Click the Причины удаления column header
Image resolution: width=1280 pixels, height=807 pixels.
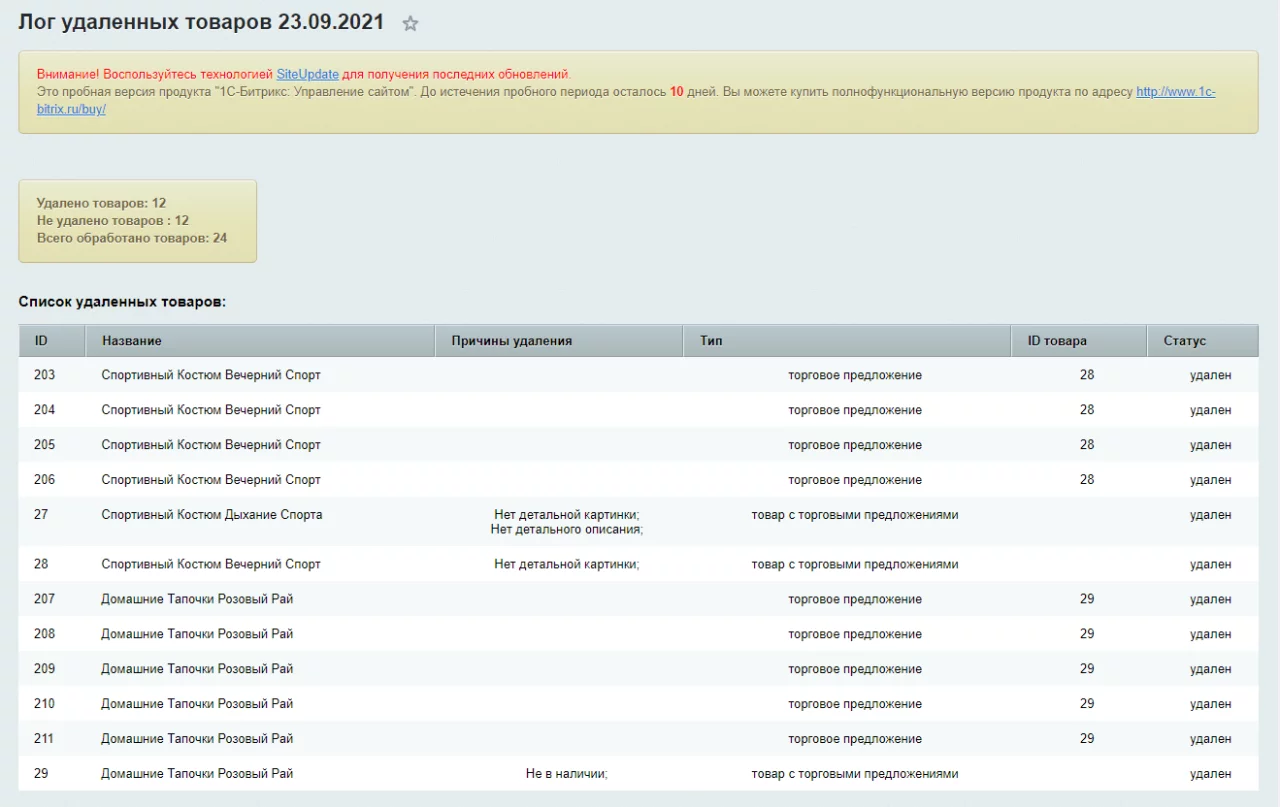point(512,341)
